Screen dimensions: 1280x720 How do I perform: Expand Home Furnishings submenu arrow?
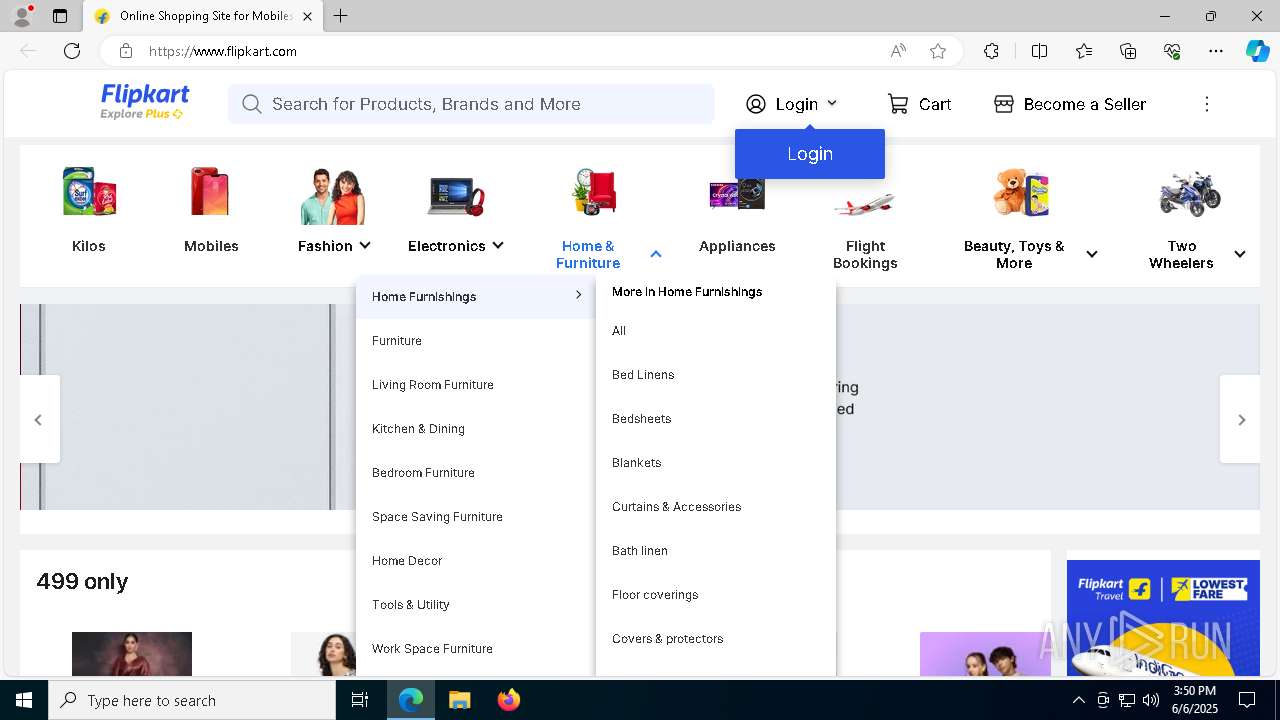tap(578, 295)
